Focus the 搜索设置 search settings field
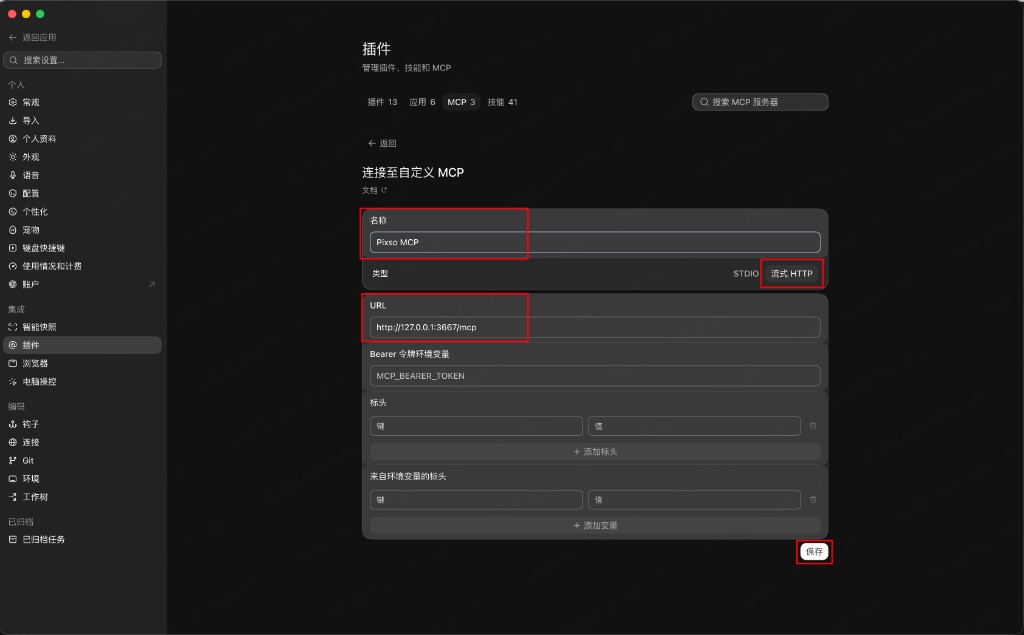Screen dimensions: 1024x635 (82, 60)
